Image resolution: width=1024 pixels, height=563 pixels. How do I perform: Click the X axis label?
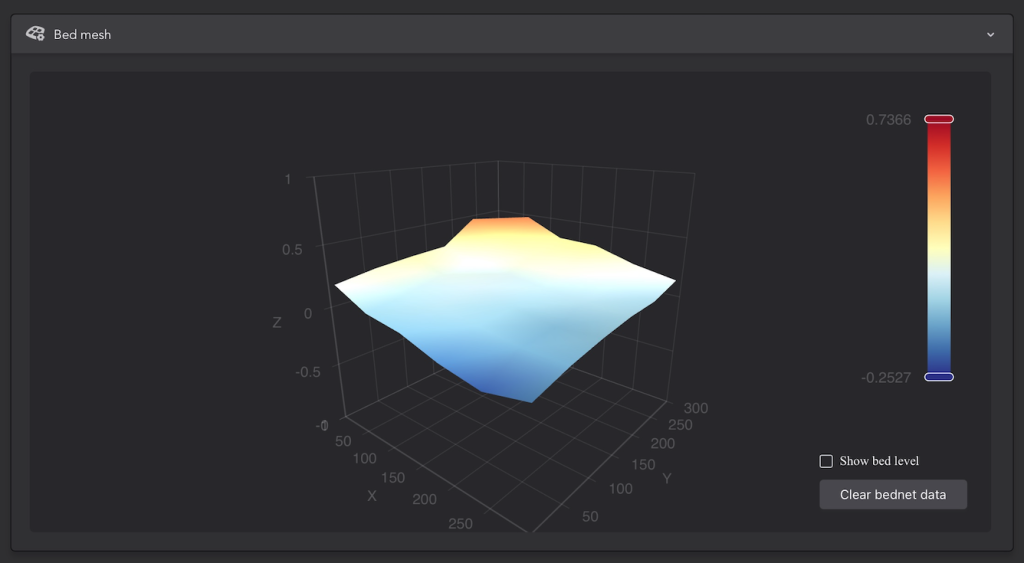[x=372, y=496]
